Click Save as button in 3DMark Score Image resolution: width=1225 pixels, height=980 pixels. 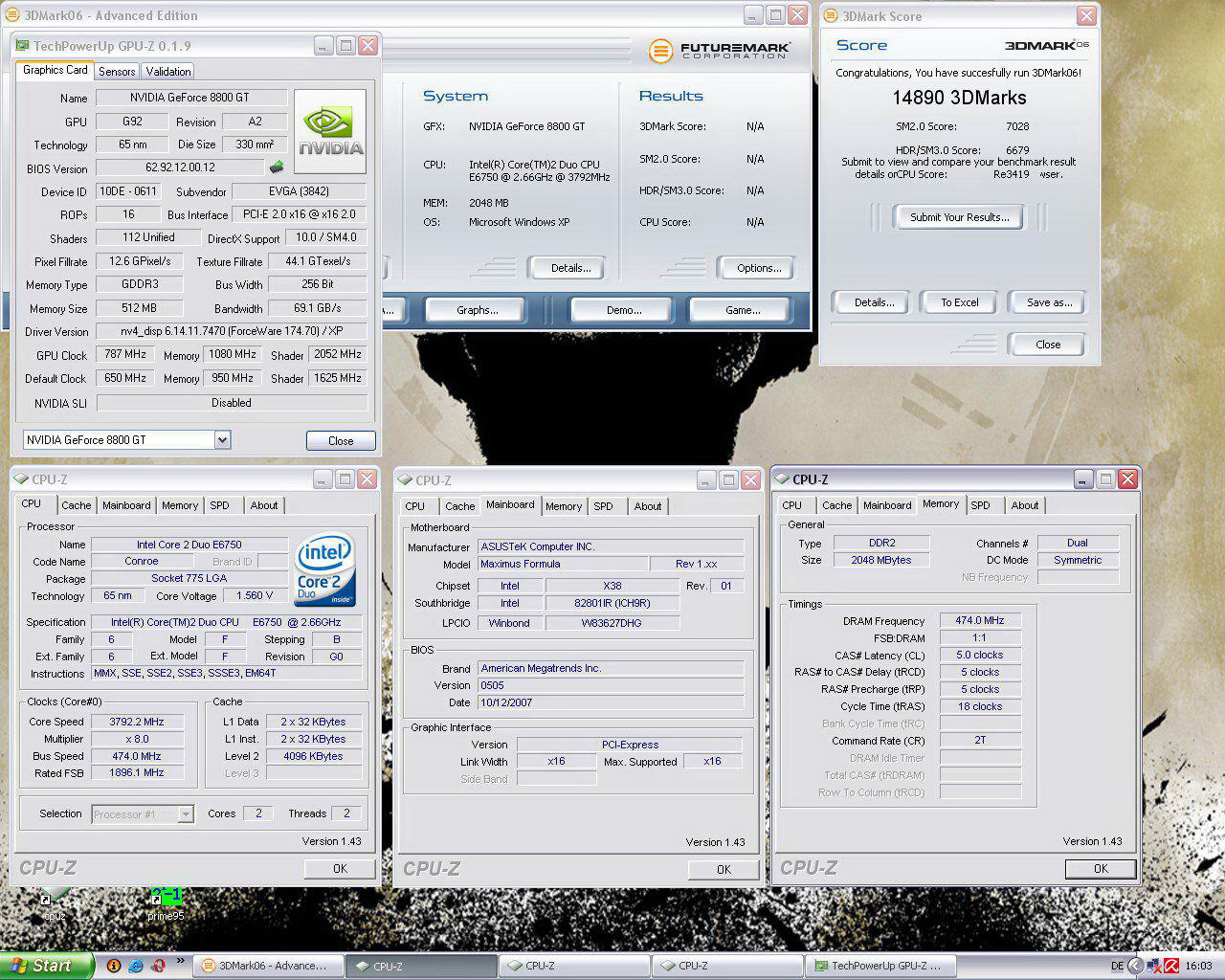pyautogui.click(x=1049, y=302)
